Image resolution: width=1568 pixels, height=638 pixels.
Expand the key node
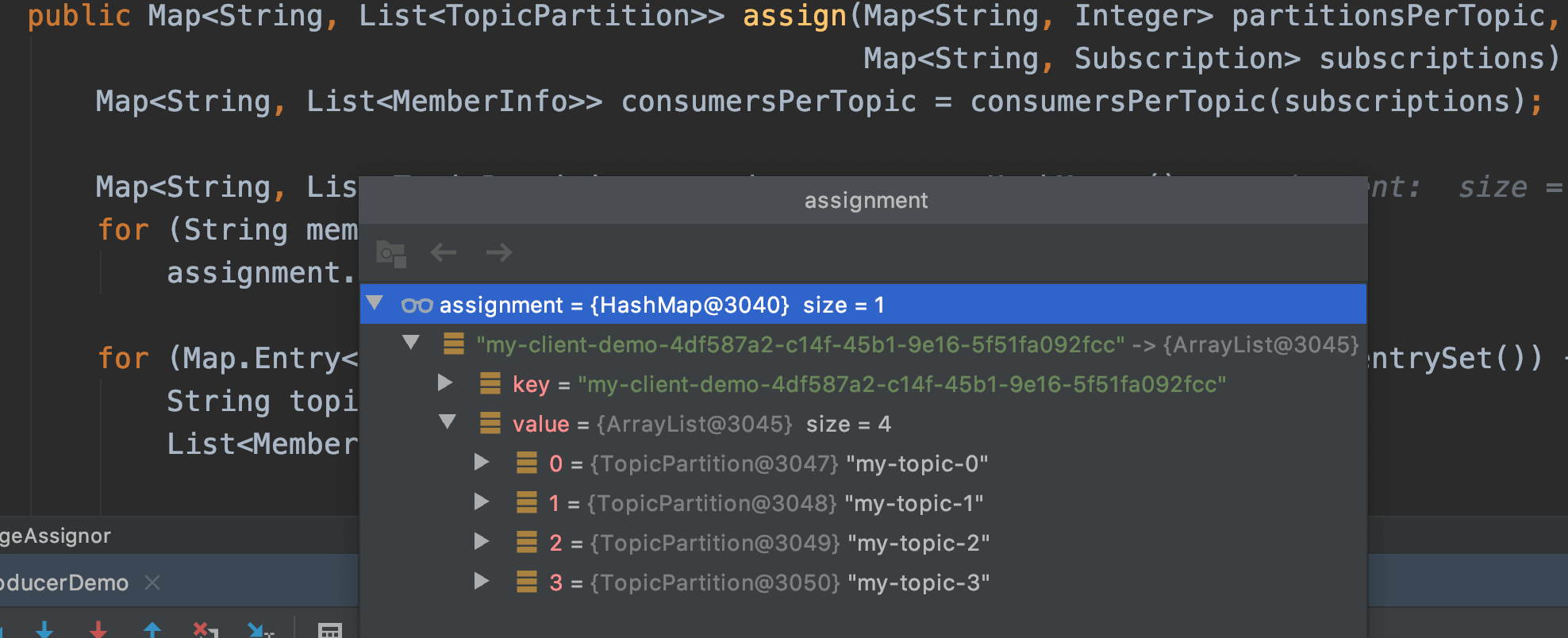(x=445, y=383)
